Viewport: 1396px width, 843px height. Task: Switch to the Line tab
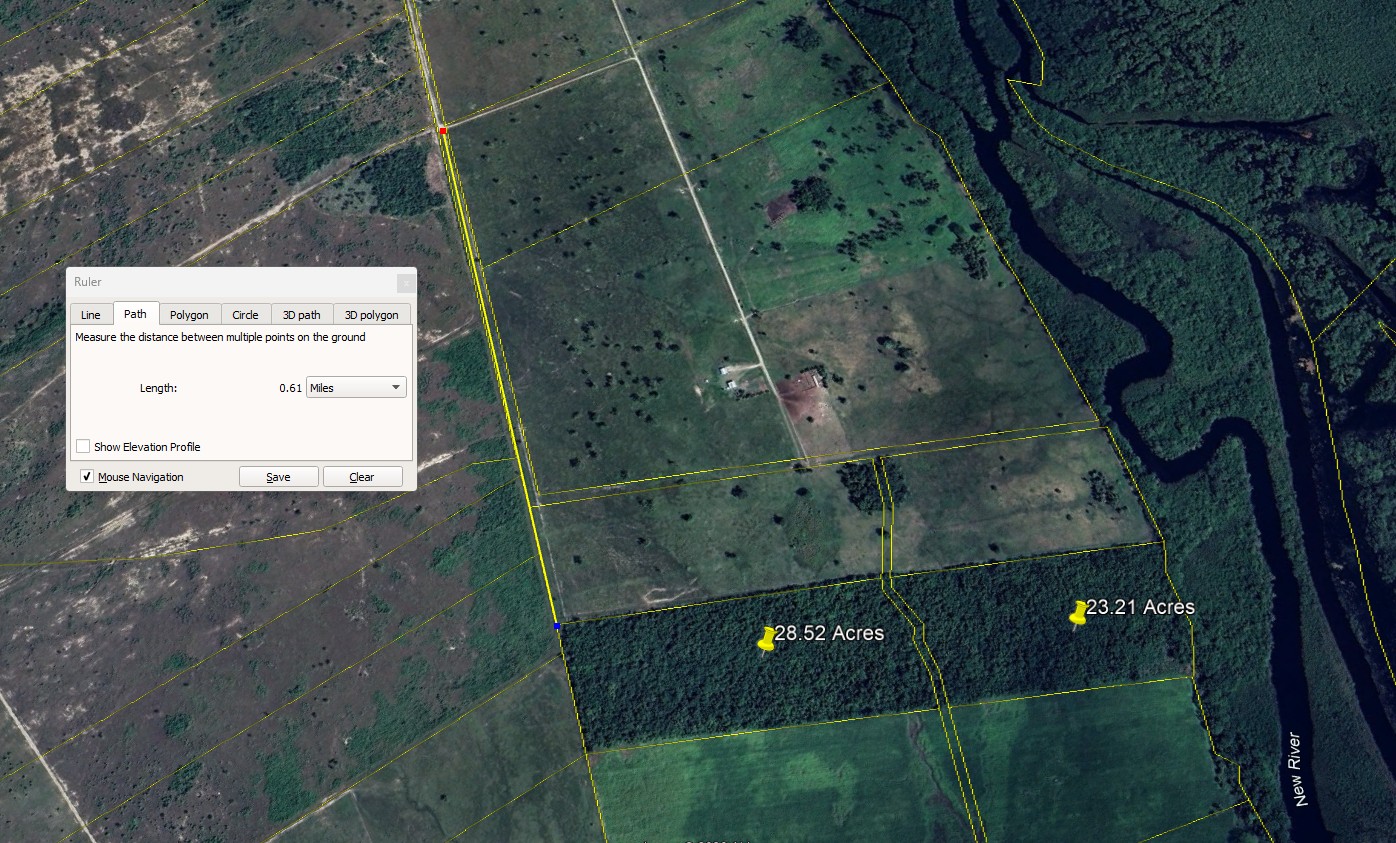point(90,315)
